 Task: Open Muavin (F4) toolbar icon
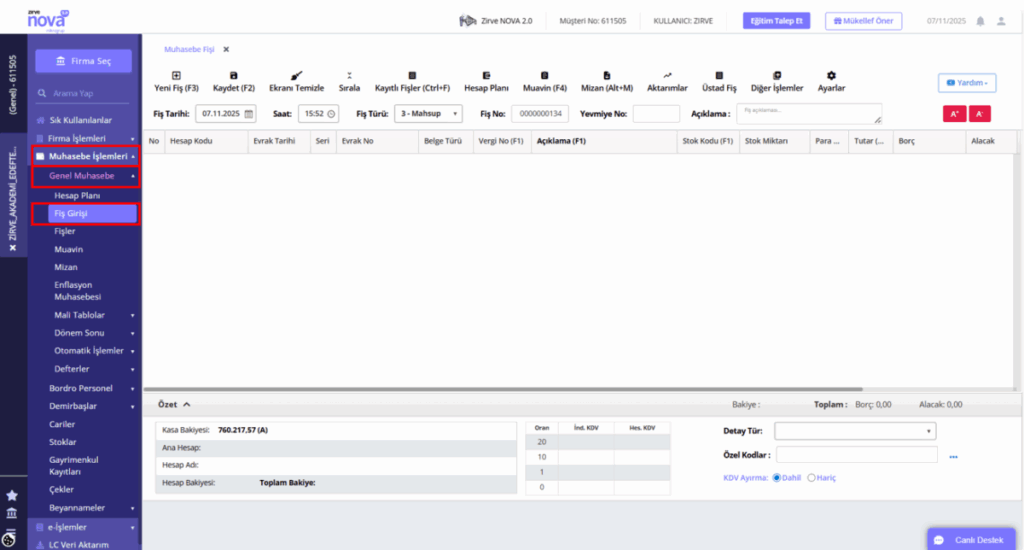(545, 76)
